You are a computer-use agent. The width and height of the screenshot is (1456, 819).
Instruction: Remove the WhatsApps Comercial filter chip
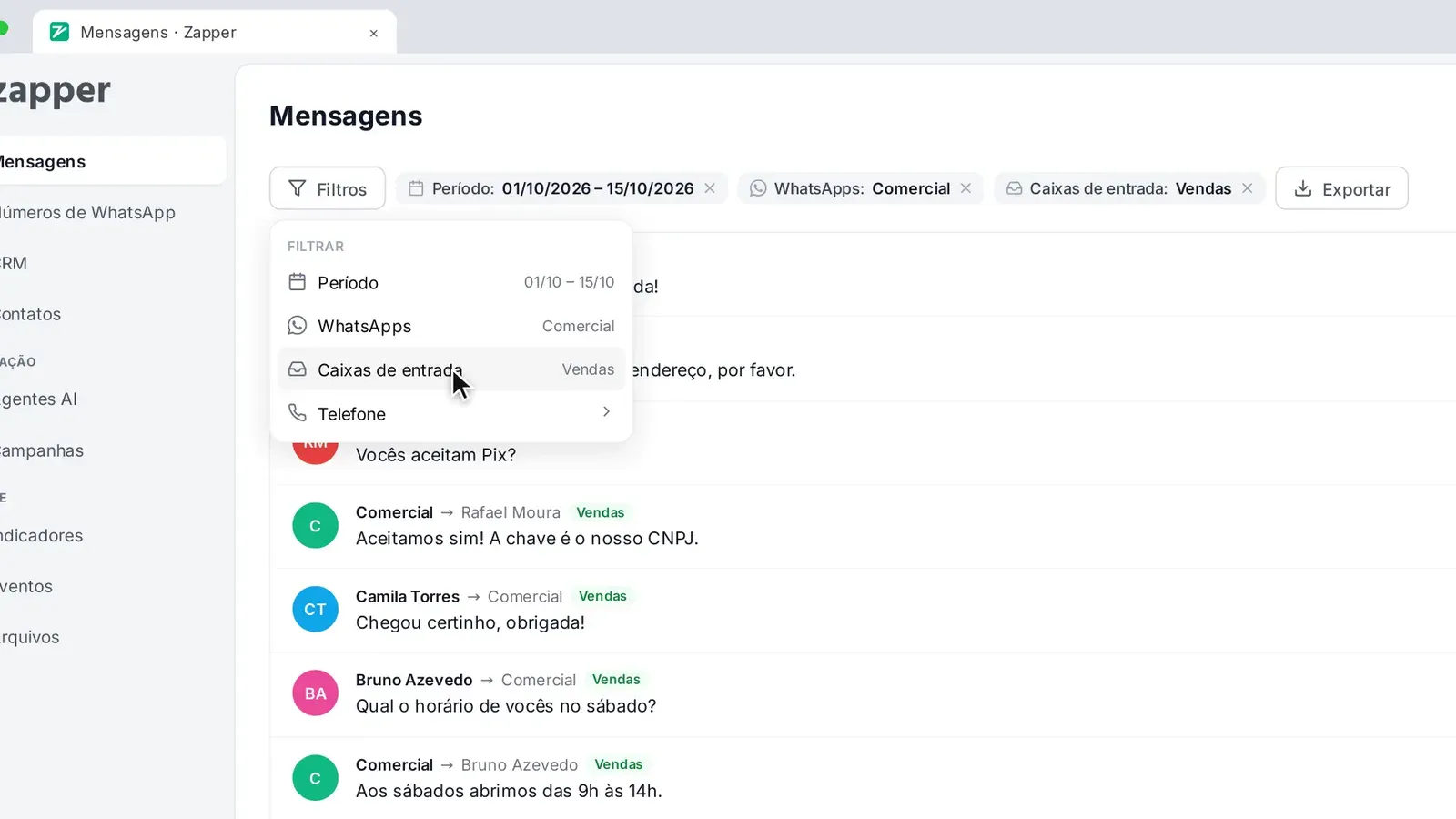(x=966, y=188)
